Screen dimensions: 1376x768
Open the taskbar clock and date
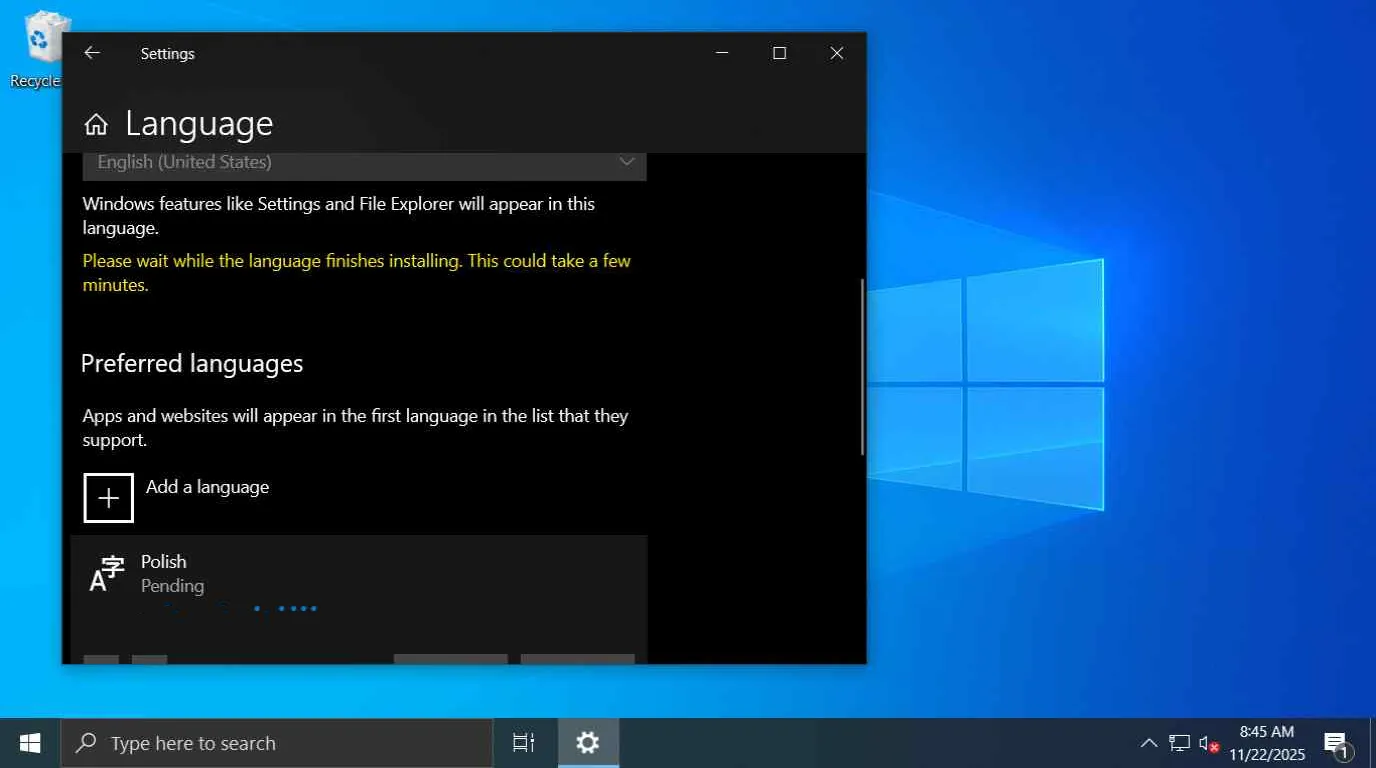[1267, 743]
